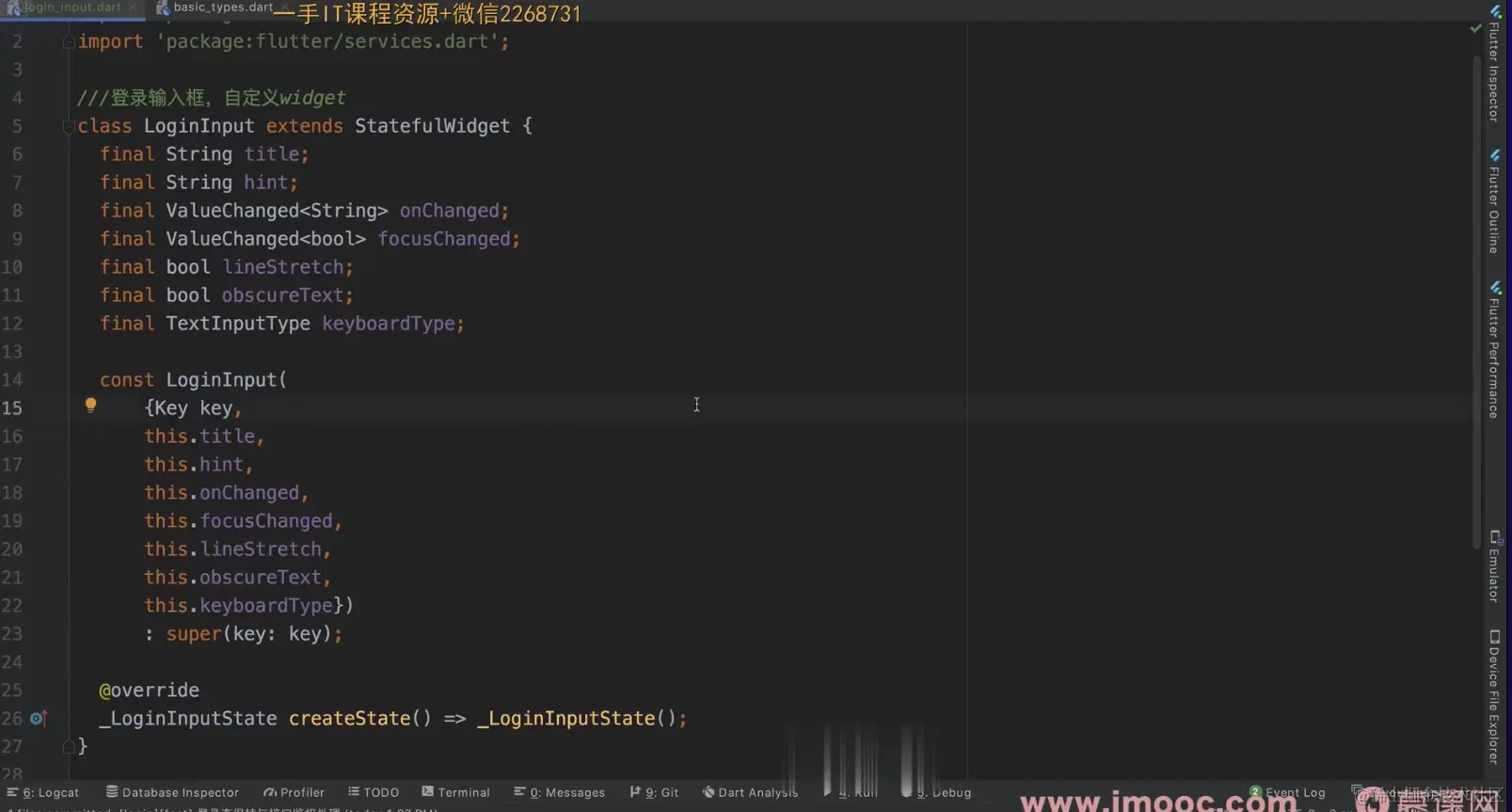Click TextInputType on line 12
Image resolution: width=1512 pixels, height=812 pixels.
pyautogui.click(x=238, y=324)
